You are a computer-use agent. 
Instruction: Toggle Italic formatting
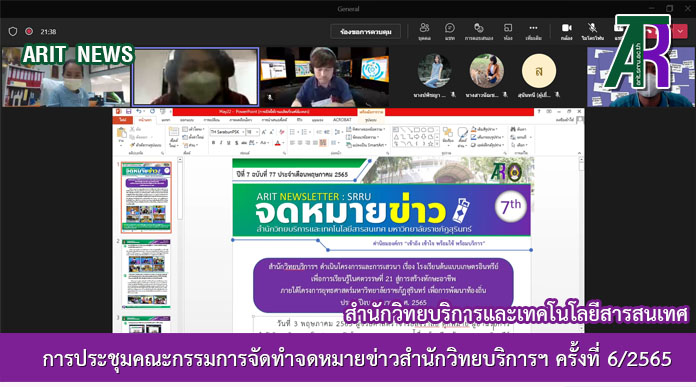pyautogui.click(x=221, y=142)
